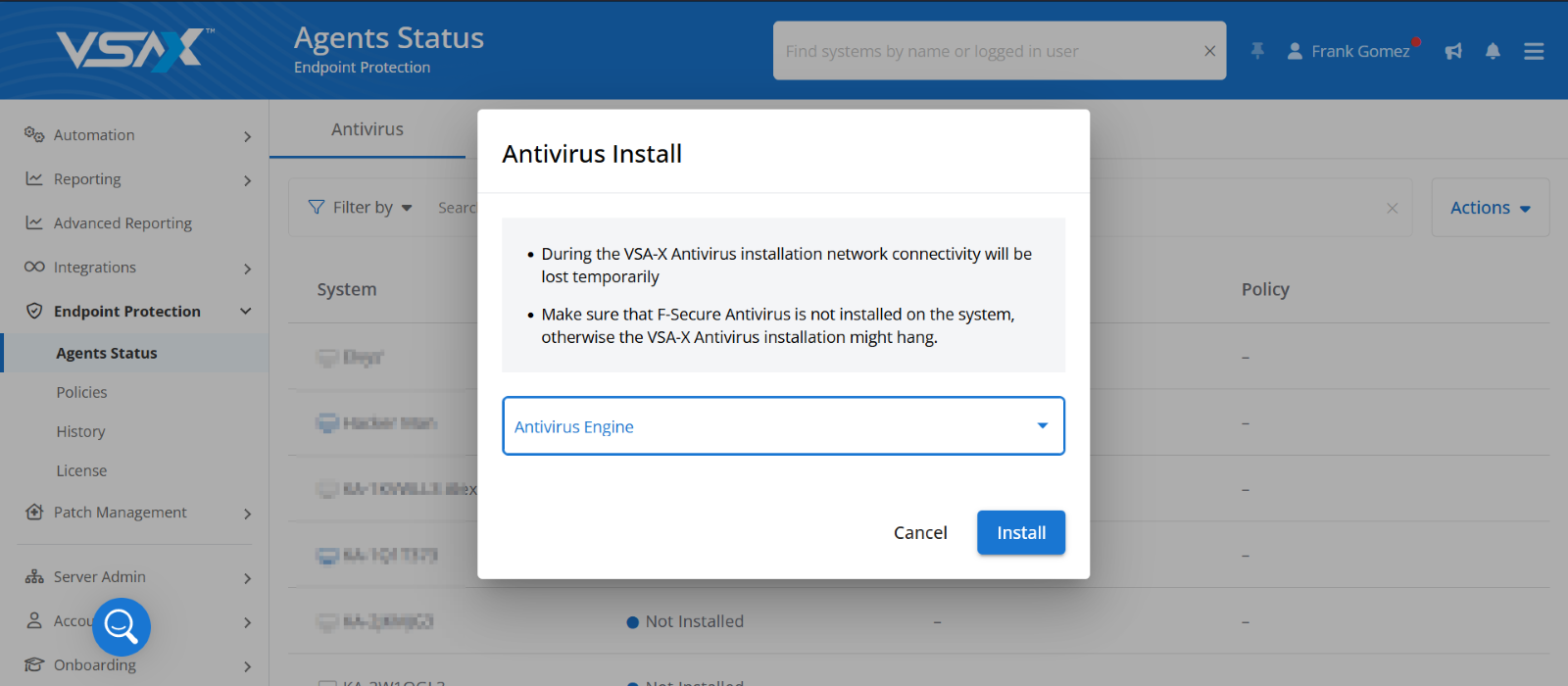Image resolution: width=1568 pixels, height=686 pixels.
Task: Click the Policy column header
Action: pyautogui.click(x=1265, y=289)
